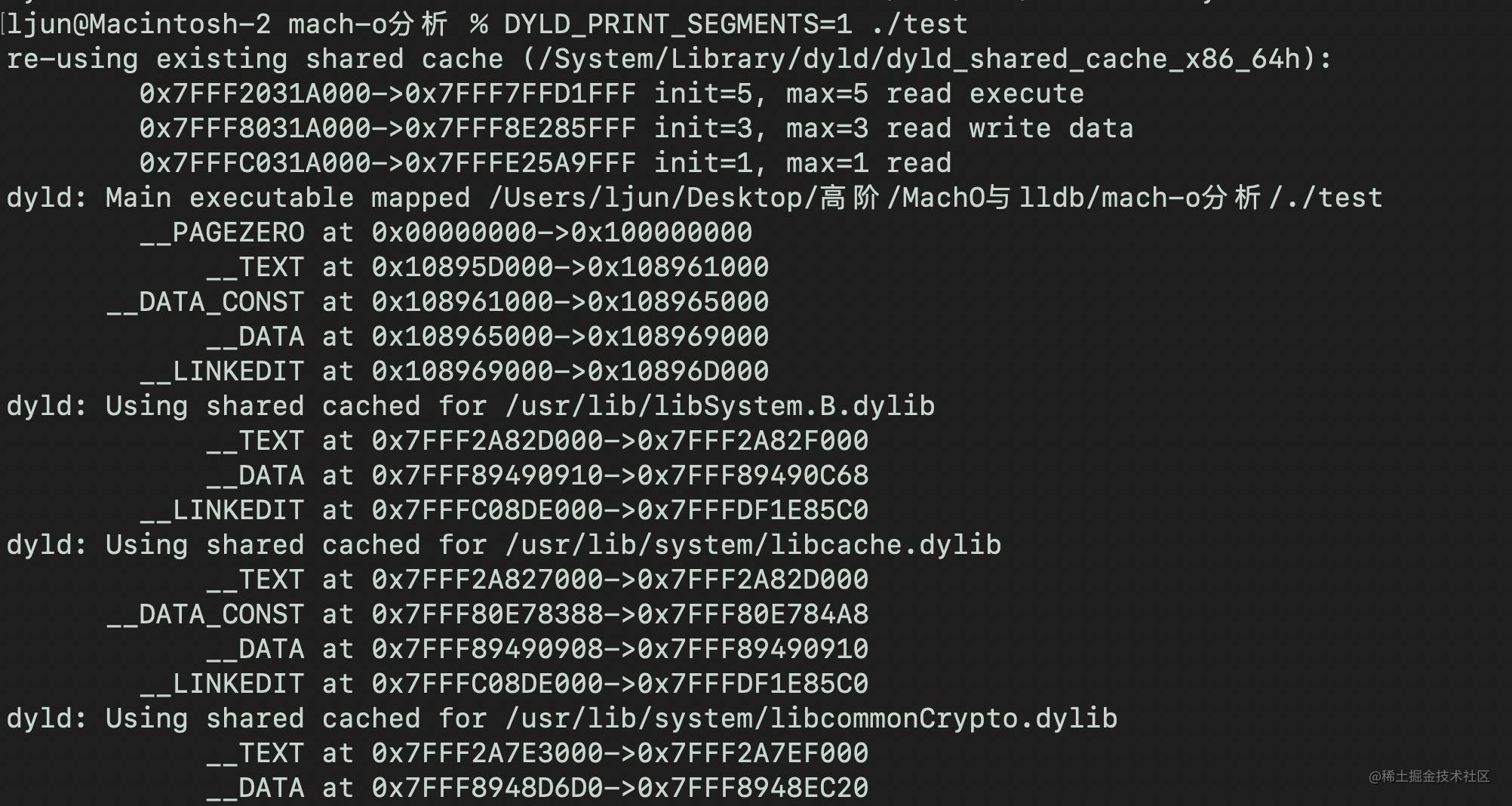Screen dimensions: 1512x806
Task: Click libcache __DATA_CONST 0x7FFF80E78388 line
Action: click(x=487, y=614)
